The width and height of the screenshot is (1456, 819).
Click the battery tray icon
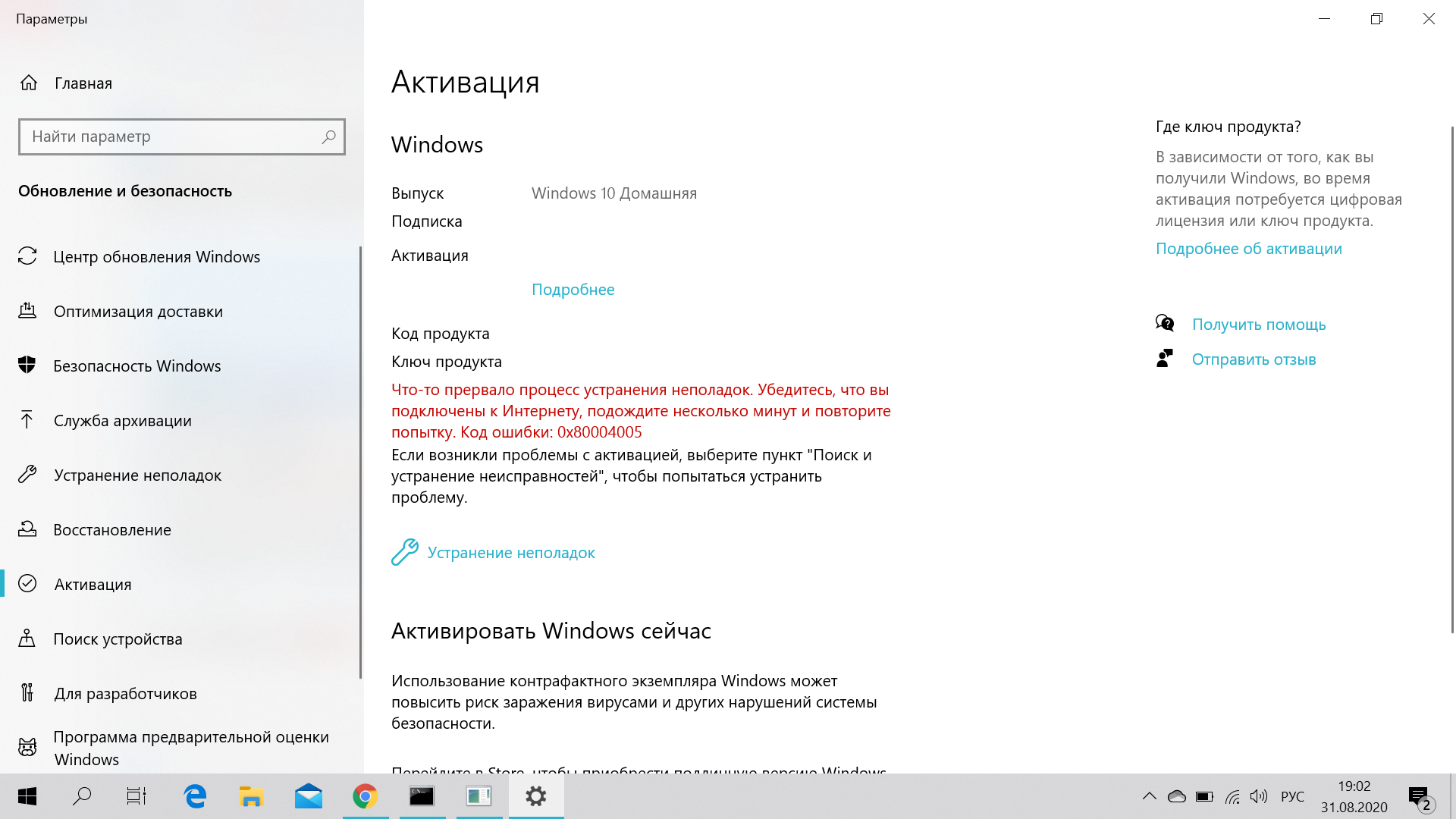[1204, 796]
